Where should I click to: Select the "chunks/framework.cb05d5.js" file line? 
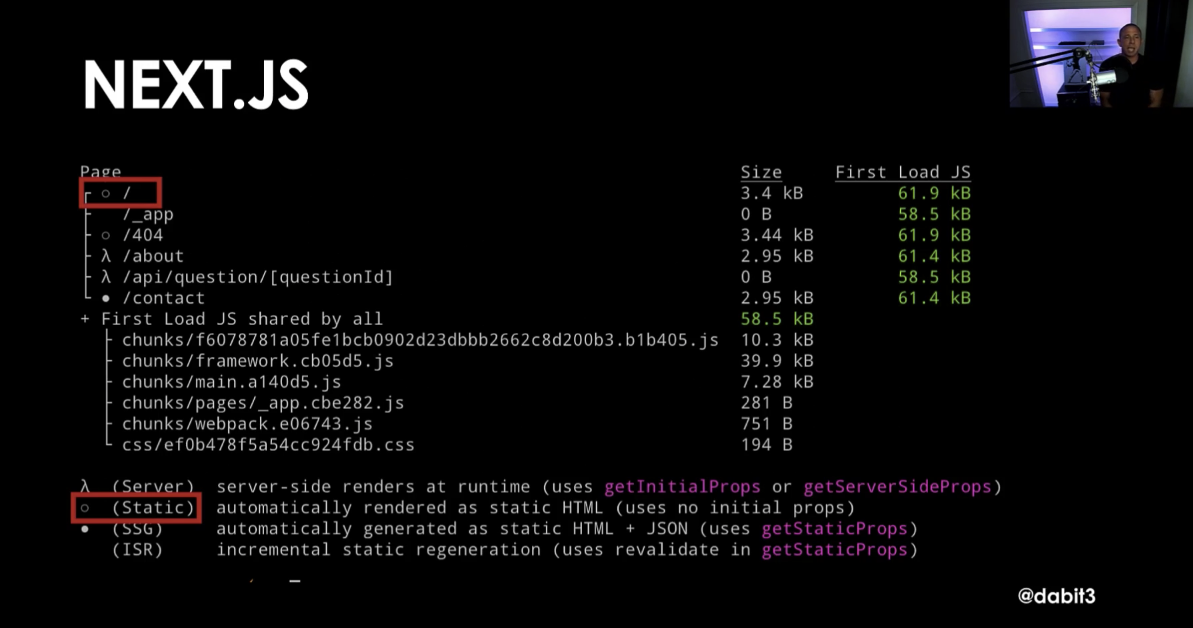(x=258, y=361)
